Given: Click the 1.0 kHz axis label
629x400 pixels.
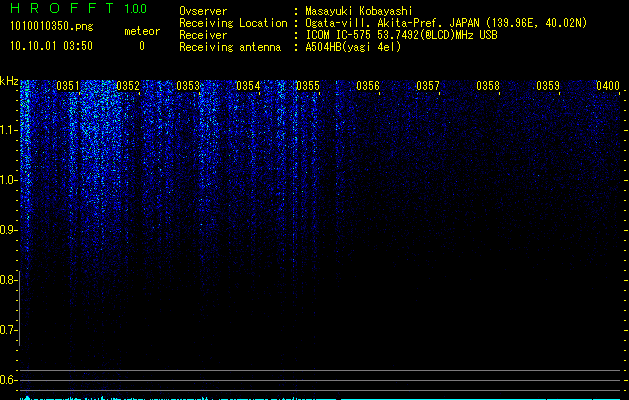Looking at the screenshot, I should point(7,180).
